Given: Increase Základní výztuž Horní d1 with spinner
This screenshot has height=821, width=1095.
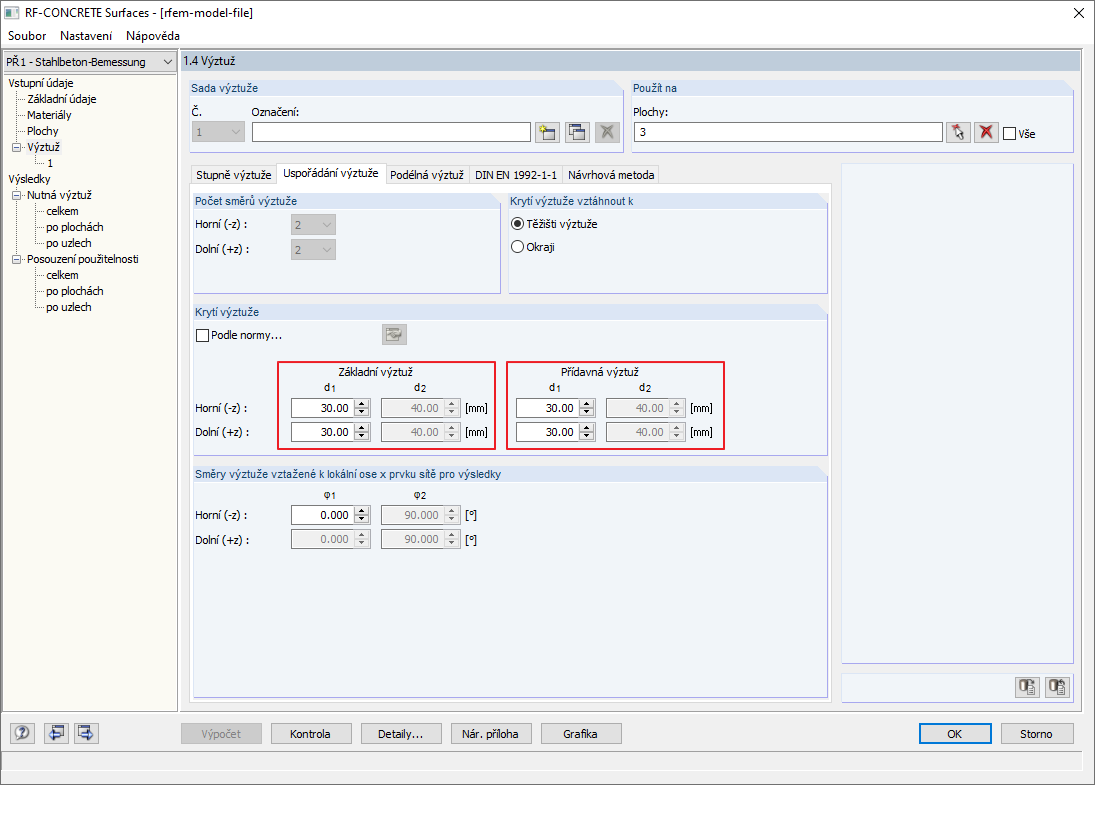Looking at the screenshot, I should pos(362,404).
